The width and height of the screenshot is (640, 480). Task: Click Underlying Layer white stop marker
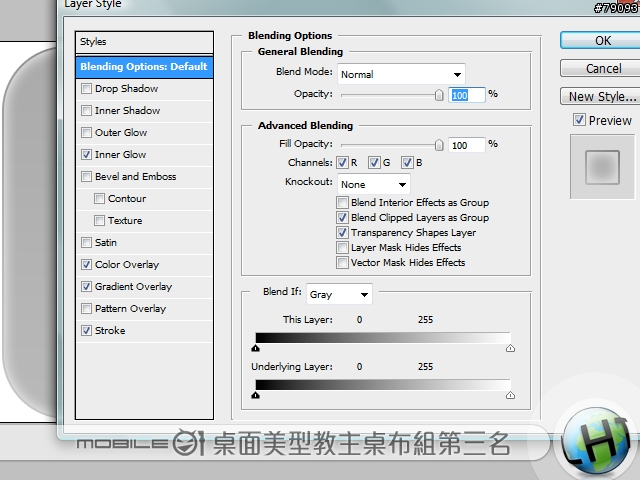[510, 395]
